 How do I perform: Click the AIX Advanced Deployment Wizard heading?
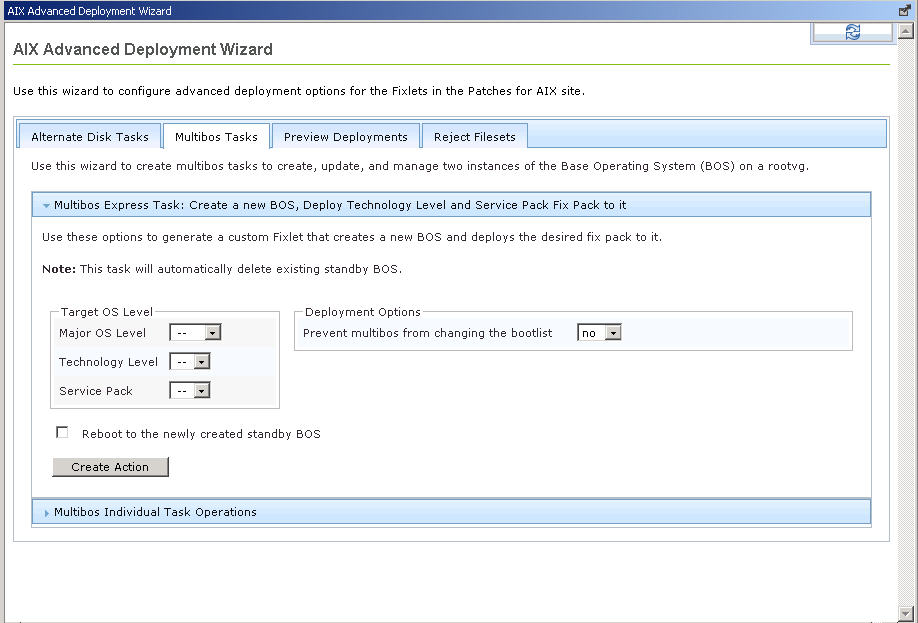pos(143,49)
